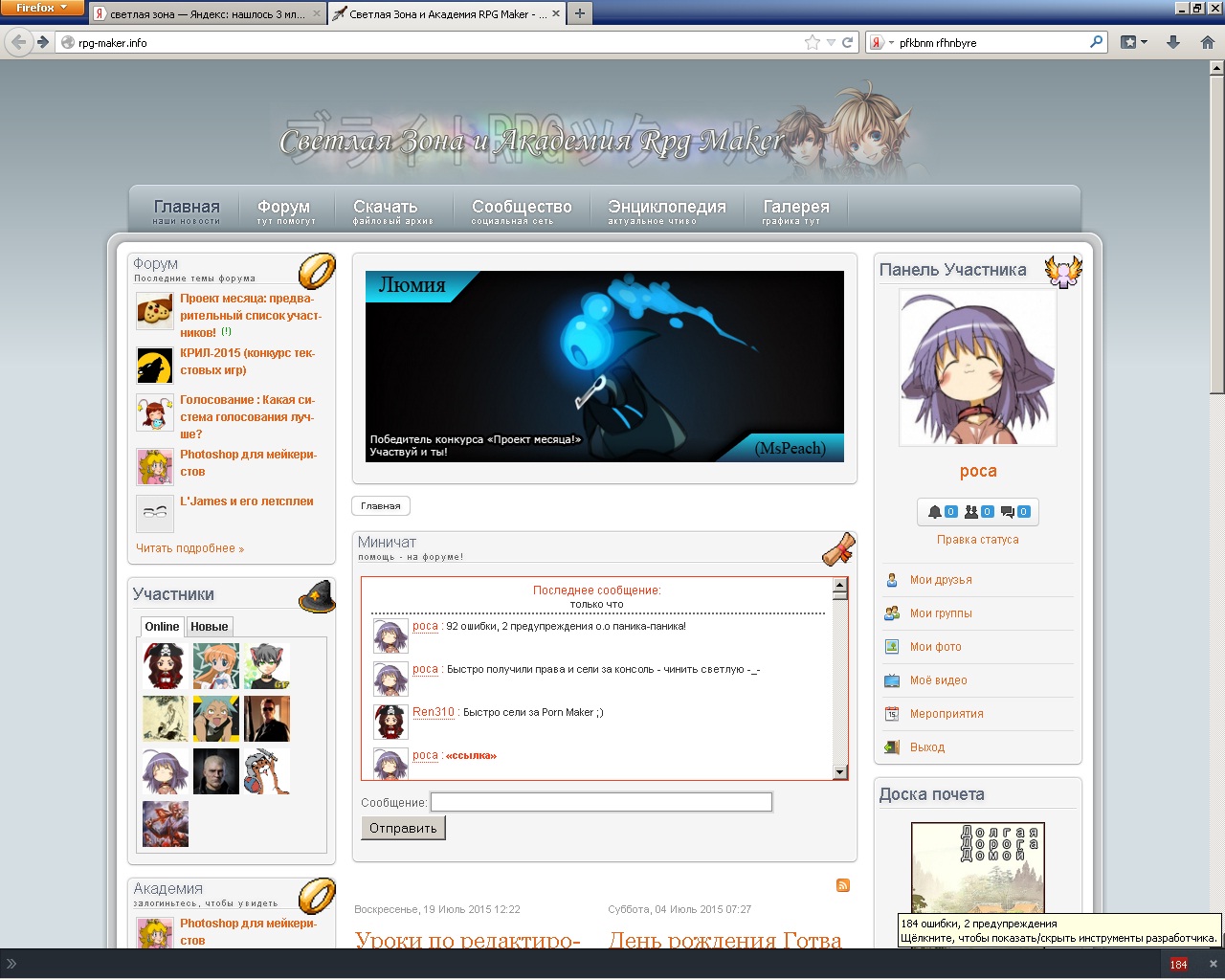
Task: Open forum topic 'КРИЛ-2015'
Action: pyautogui.click(x=247, y=362)
